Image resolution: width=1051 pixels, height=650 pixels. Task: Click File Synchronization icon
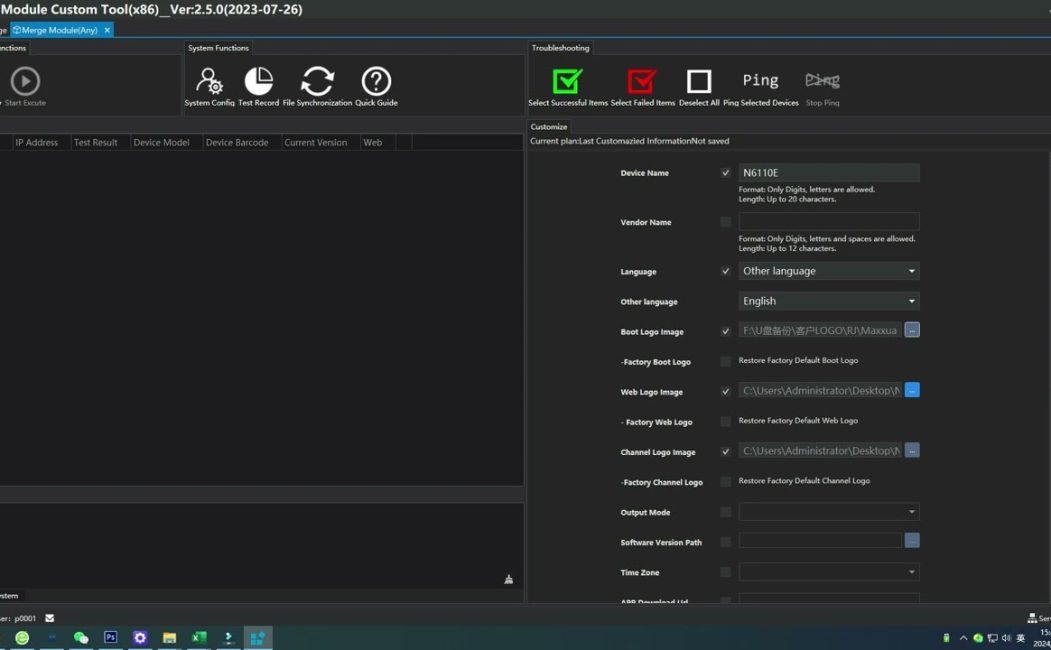click(x=318, y=81)
